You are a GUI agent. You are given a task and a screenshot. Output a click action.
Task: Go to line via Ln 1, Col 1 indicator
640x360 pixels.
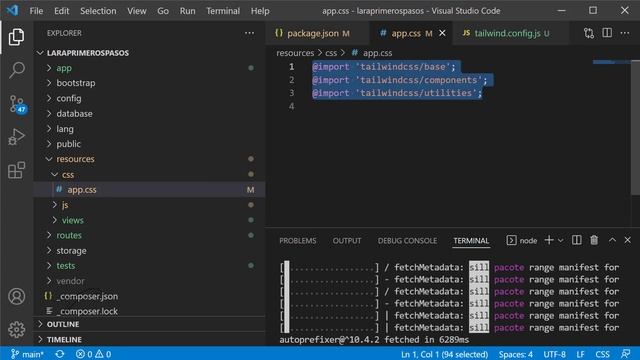click(444, 354)
